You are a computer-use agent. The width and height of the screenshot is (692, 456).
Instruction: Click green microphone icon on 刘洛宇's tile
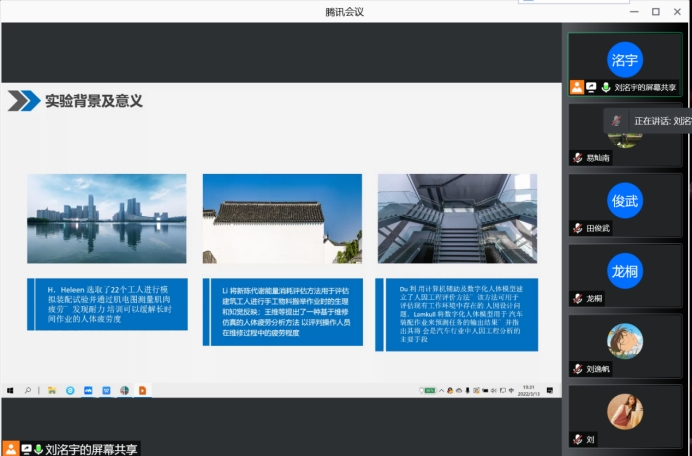(x=605, y=88)
